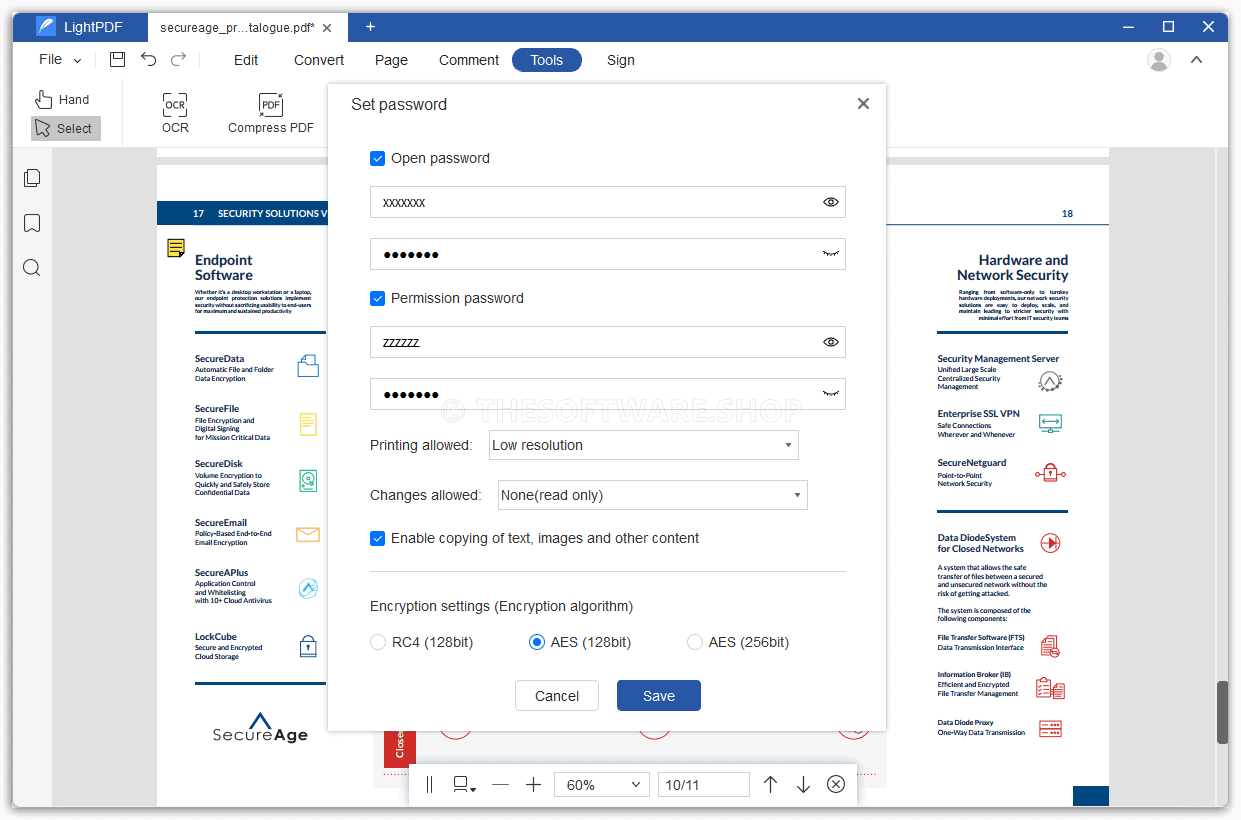Click the Save disk icon in toolbar
1241x820 pixels.
tap(117, 60)
